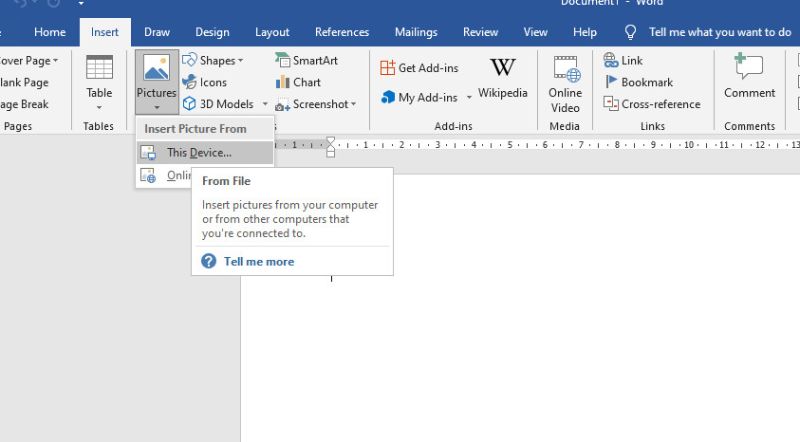Image resolution: width=800 pixels, height=442 pixels.
Task: Expand the Shapes dropdown arrow
Action: coord(240,61)
